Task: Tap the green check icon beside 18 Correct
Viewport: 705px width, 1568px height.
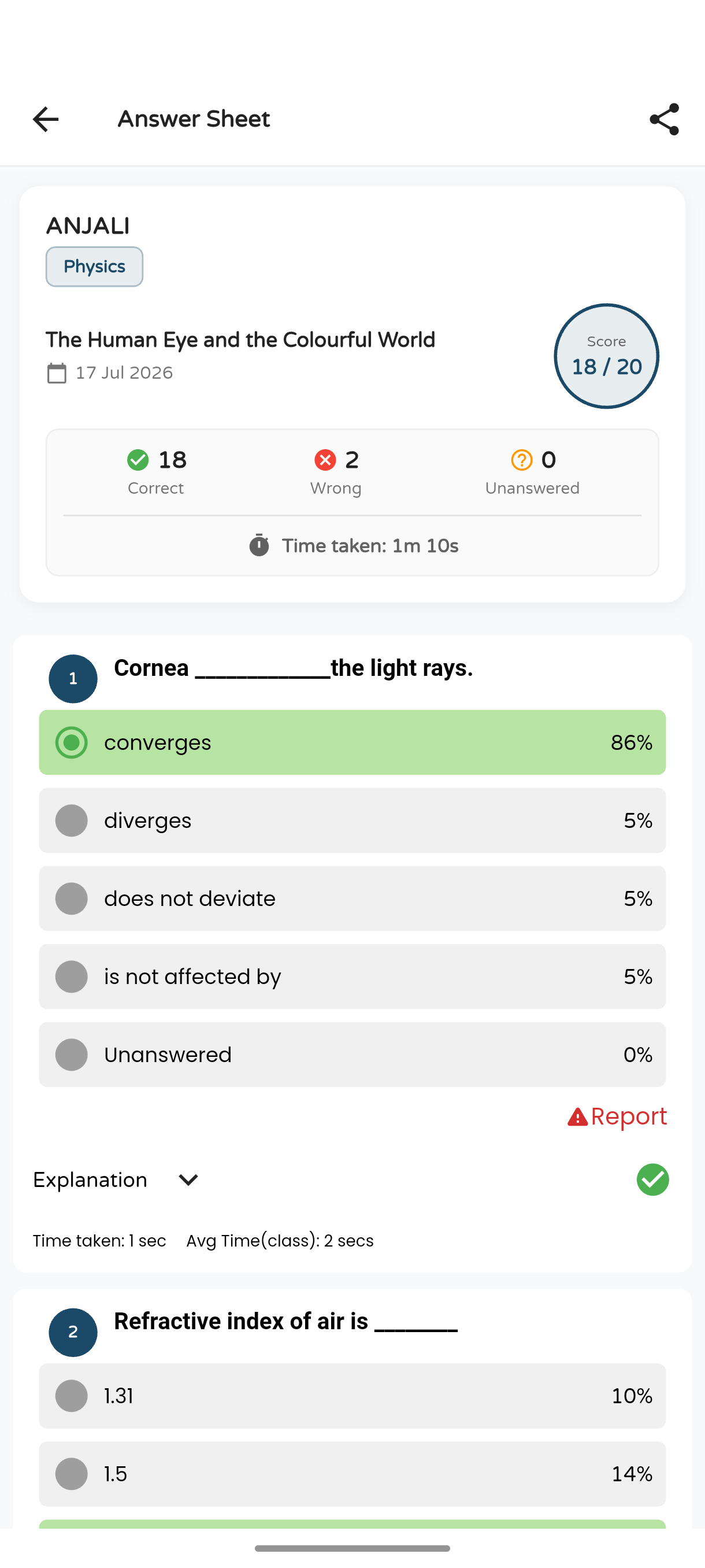Action: (x=138, y=460)
